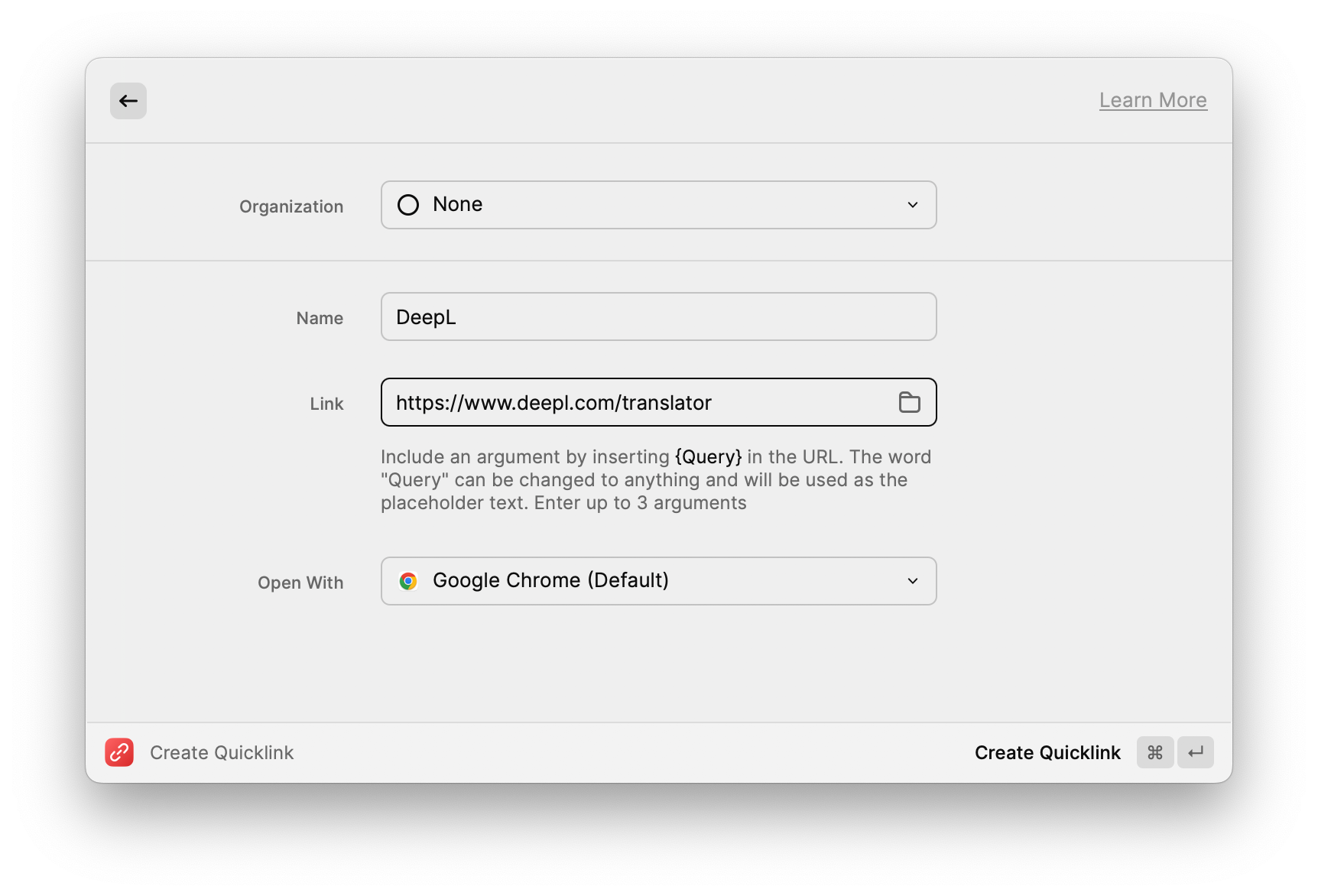Go back using the left arrow button

(128, 101)
